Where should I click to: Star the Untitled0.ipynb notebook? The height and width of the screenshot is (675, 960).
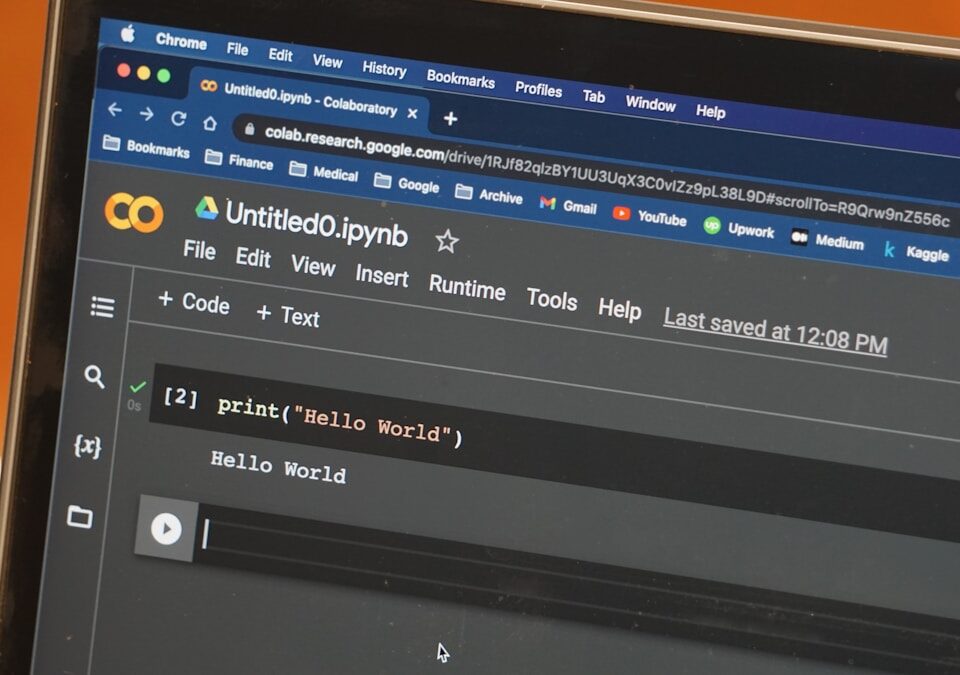coord(447,241)
